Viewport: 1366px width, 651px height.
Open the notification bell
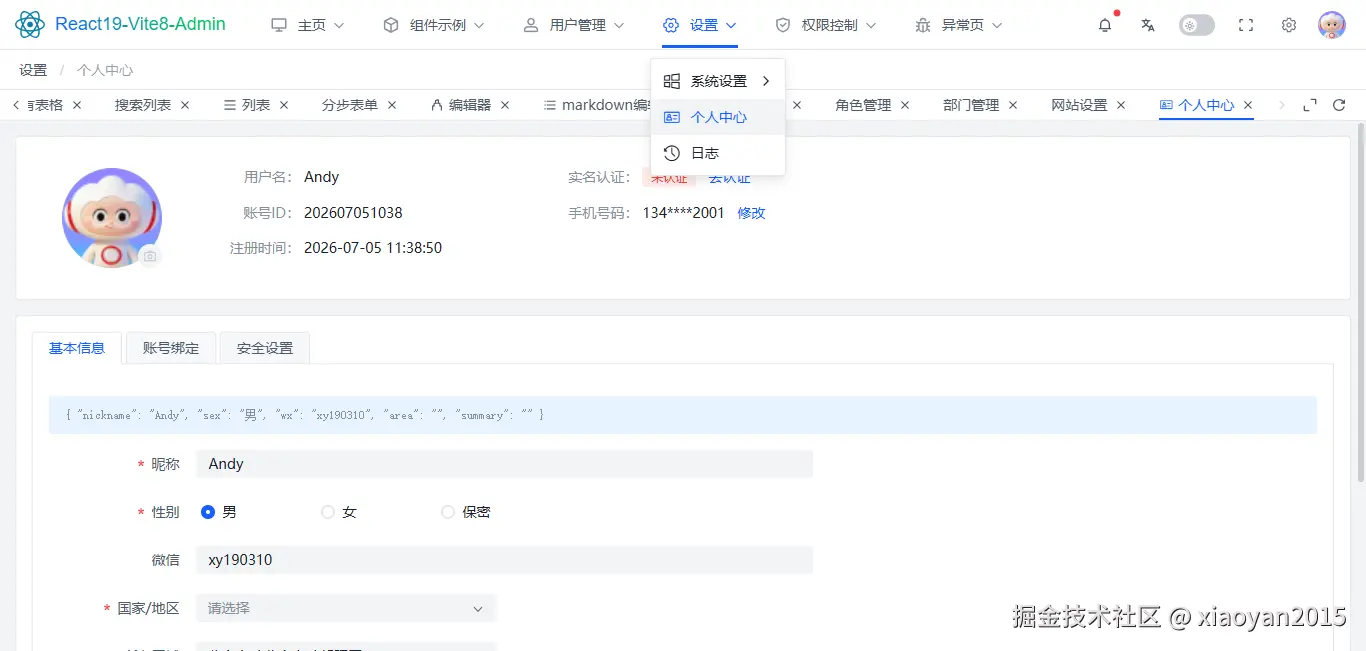1105,25
